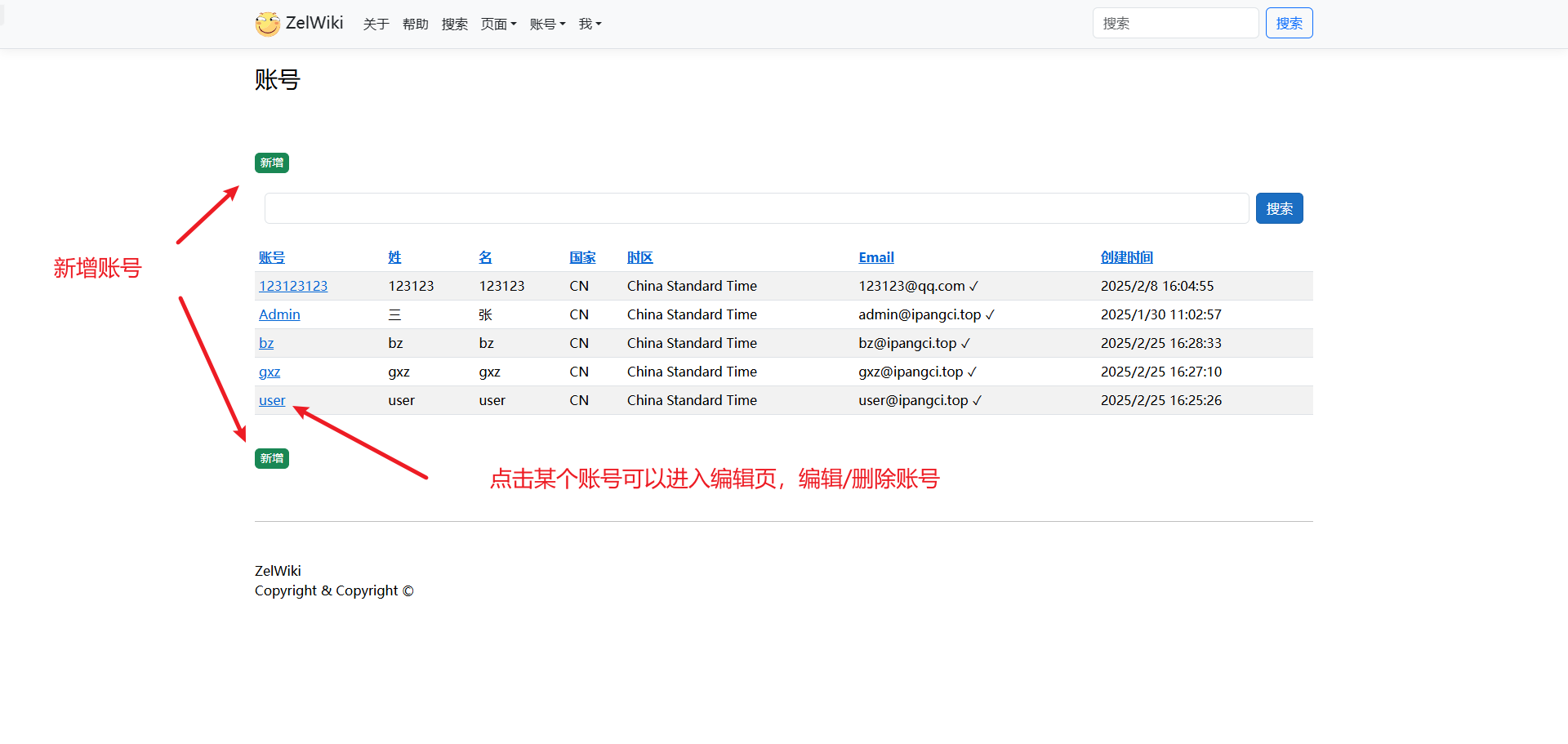Image resolution: width=1568 pixels, height=744 pixels.
Task: Focus the navbar search input field
Action: [x=1174, y=23]
